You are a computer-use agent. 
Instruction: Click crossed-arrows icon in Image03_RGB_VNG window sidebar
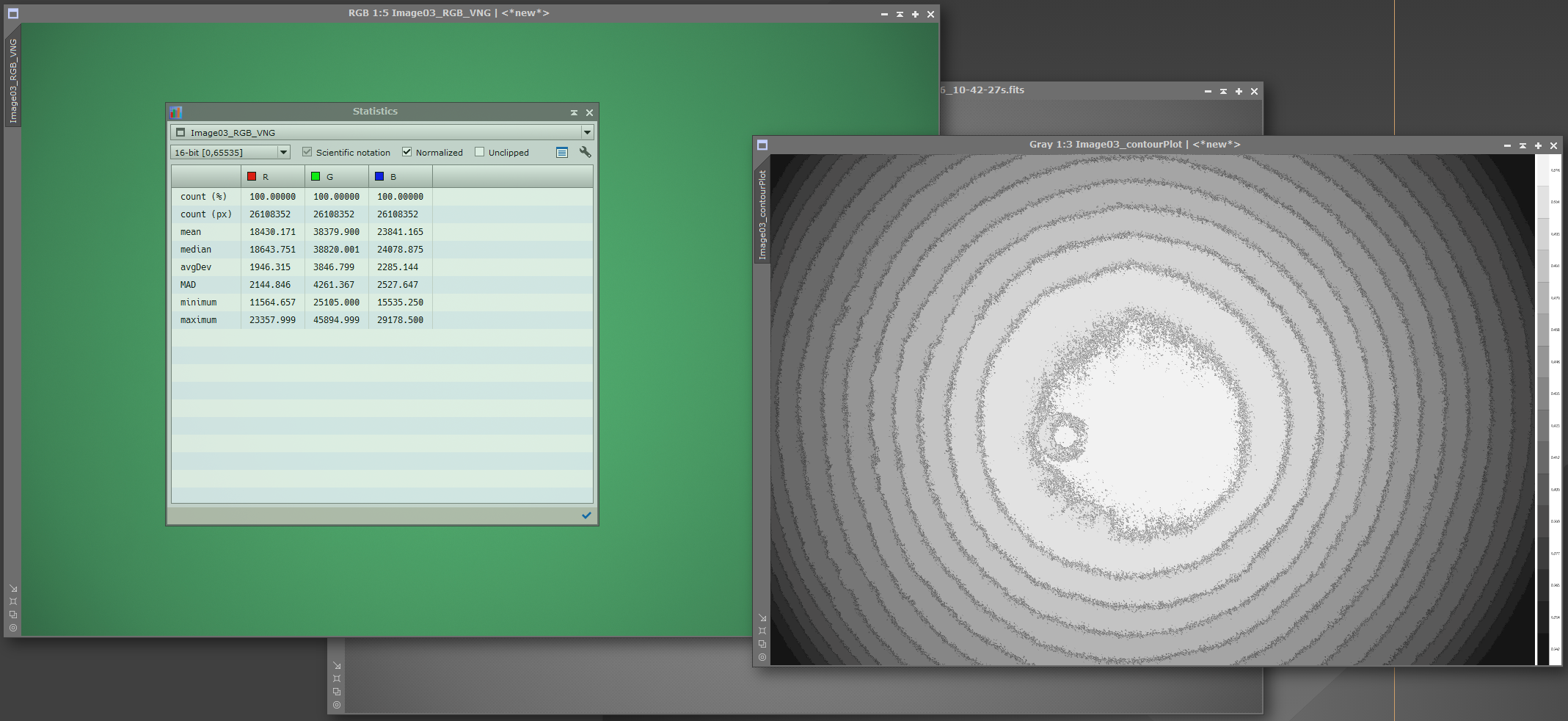point(13,601)
